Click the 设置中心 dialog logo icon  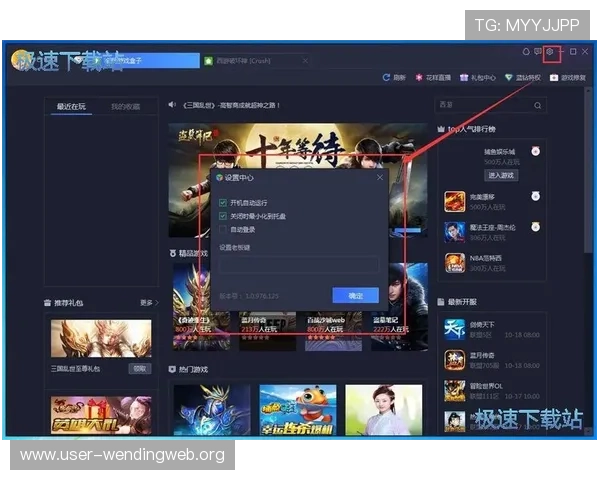[x=220, y=178]
